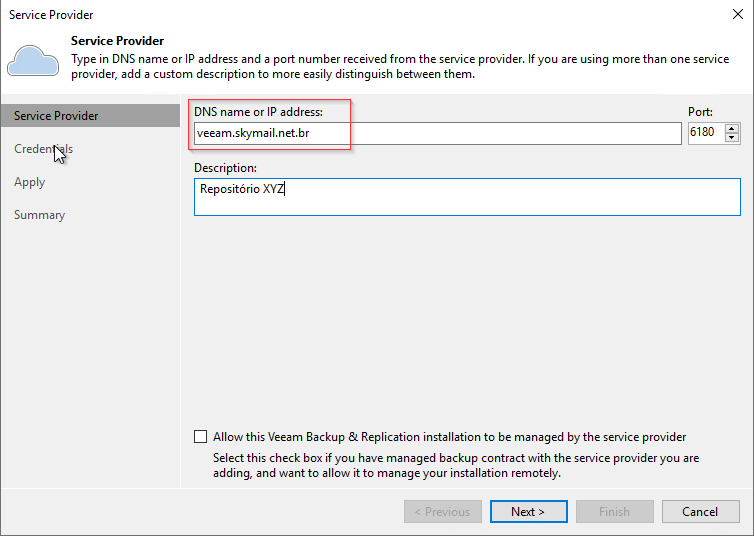Click the blue cloud Service Provider icon

pos(33,61)
